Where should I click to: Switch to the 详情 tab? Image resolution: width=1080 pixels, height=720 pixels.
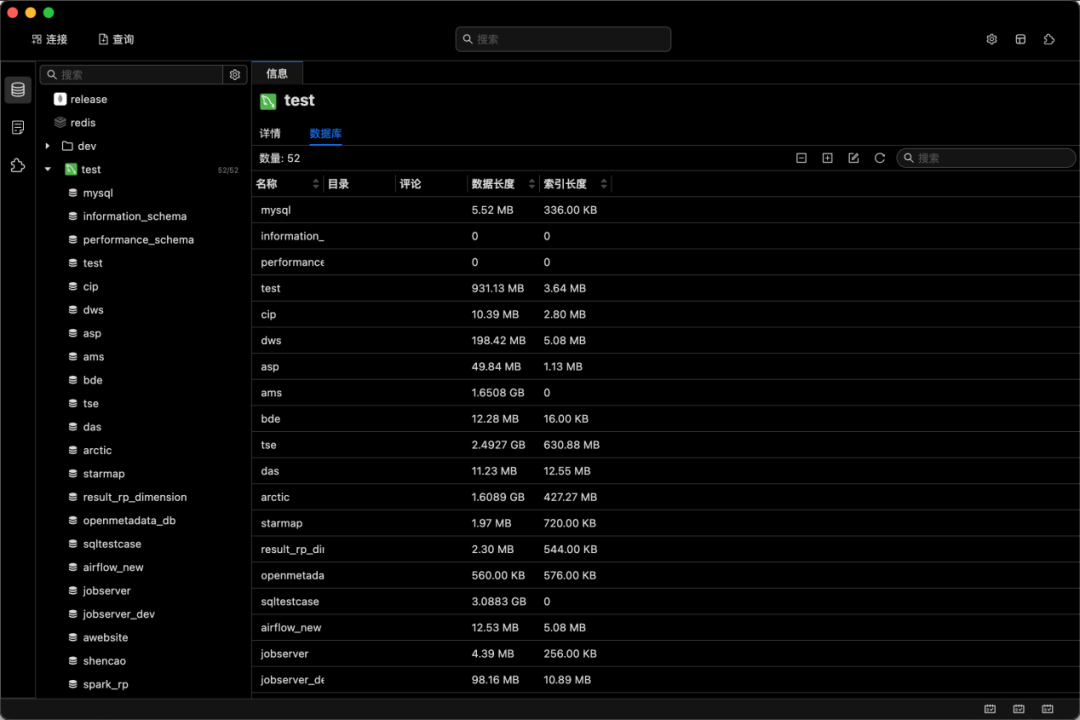pyautogui.click(x=270, y=133)
